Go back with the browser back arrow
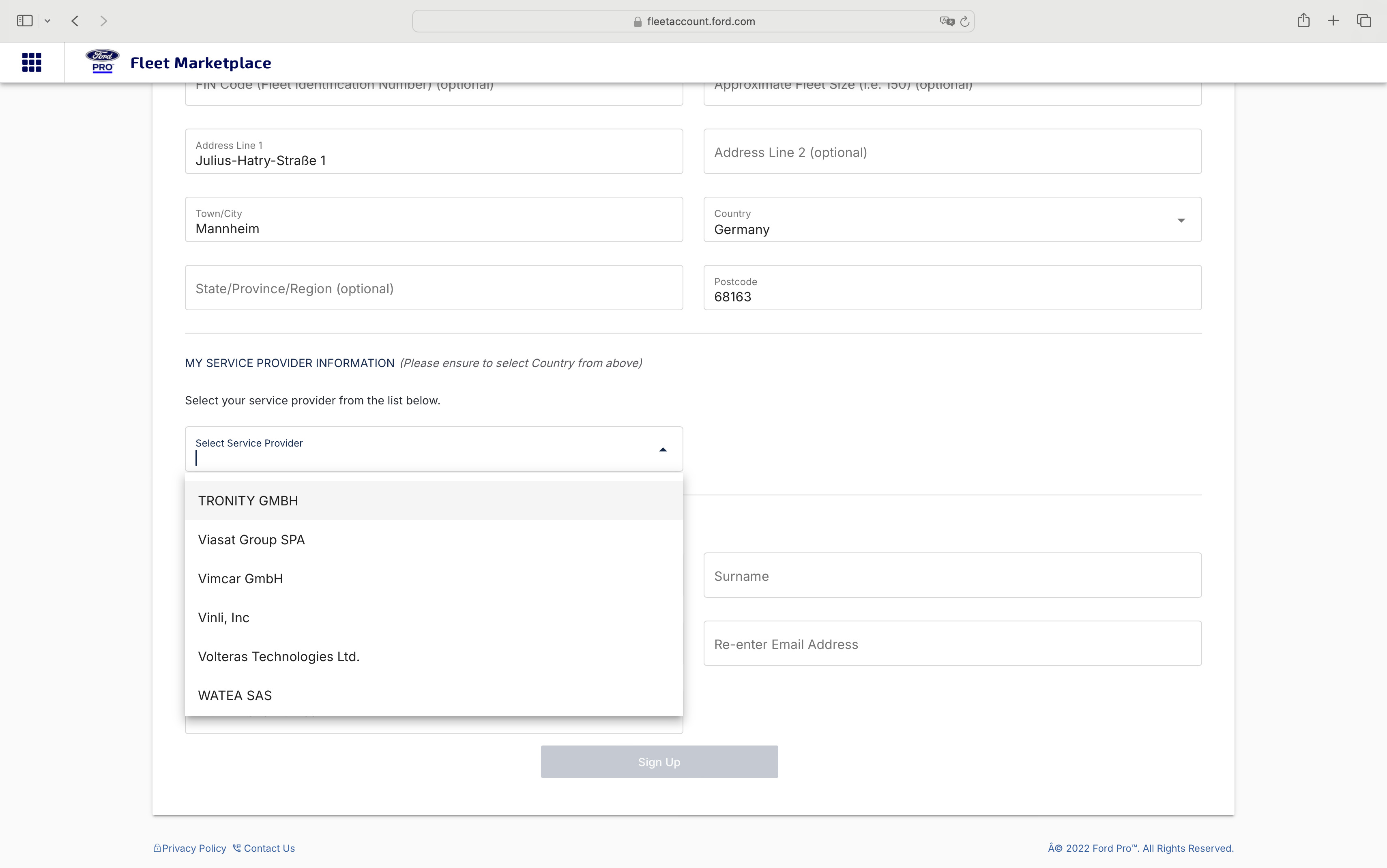The image size is (1387, 868). (75, 21)
